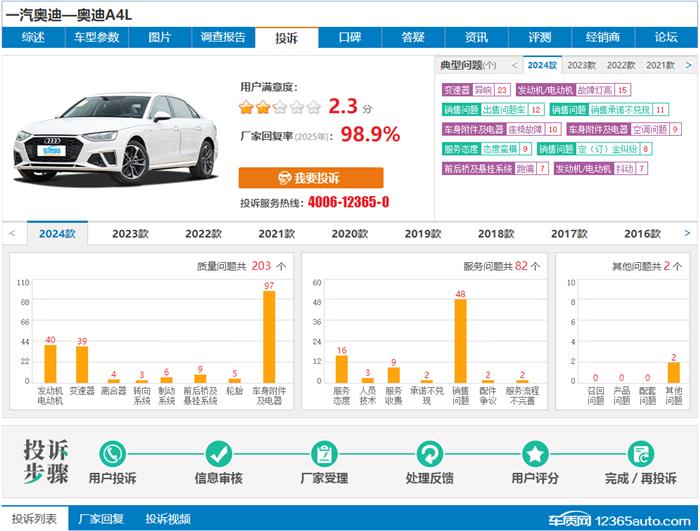Click the 销售问题 出售问题车 12 tag
This screenshot has width=700, height=531.
[x=493, y=110]
